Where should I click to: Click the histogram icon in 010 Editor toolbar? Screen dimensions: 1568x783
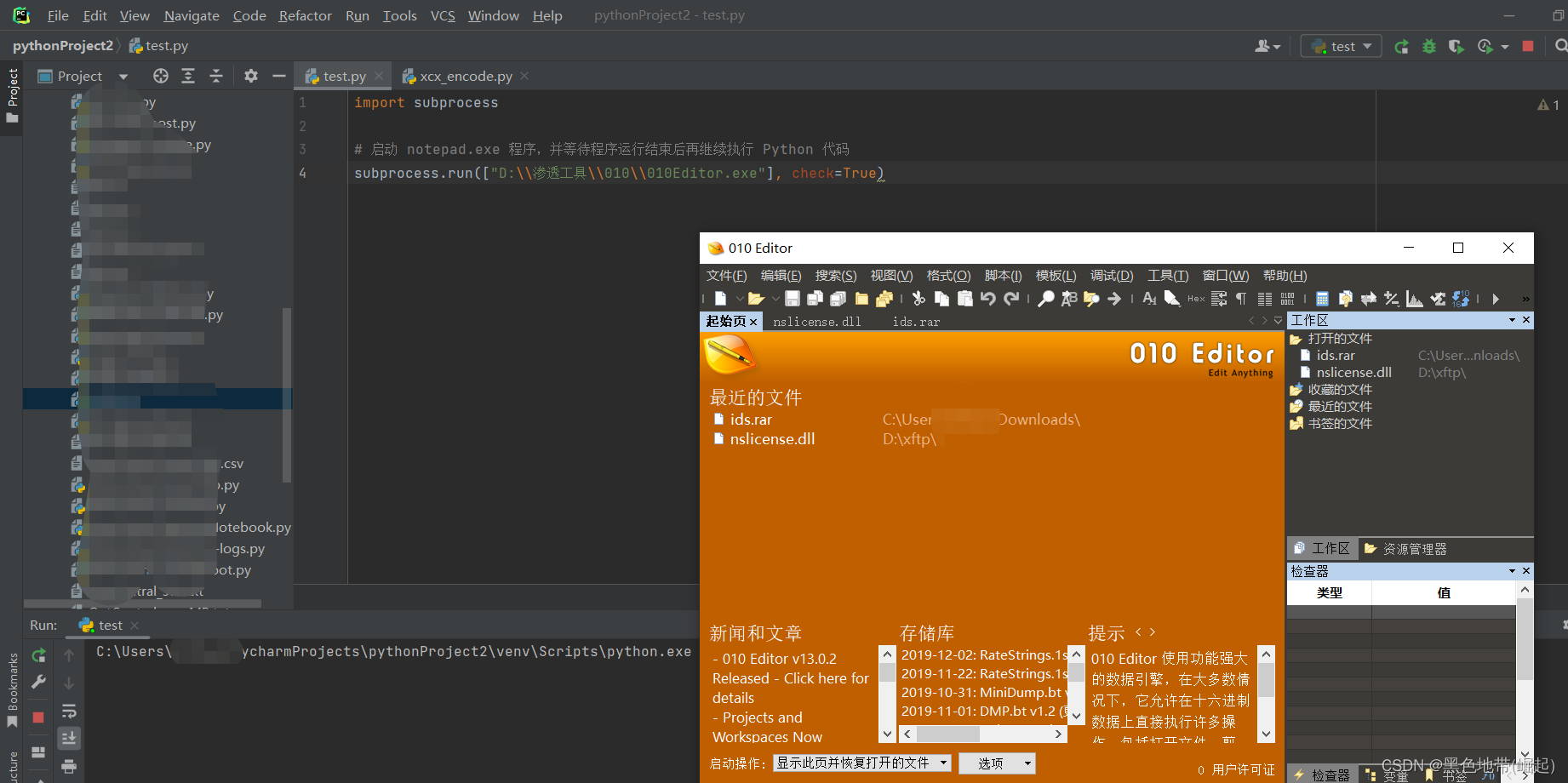coord(1414,299)
